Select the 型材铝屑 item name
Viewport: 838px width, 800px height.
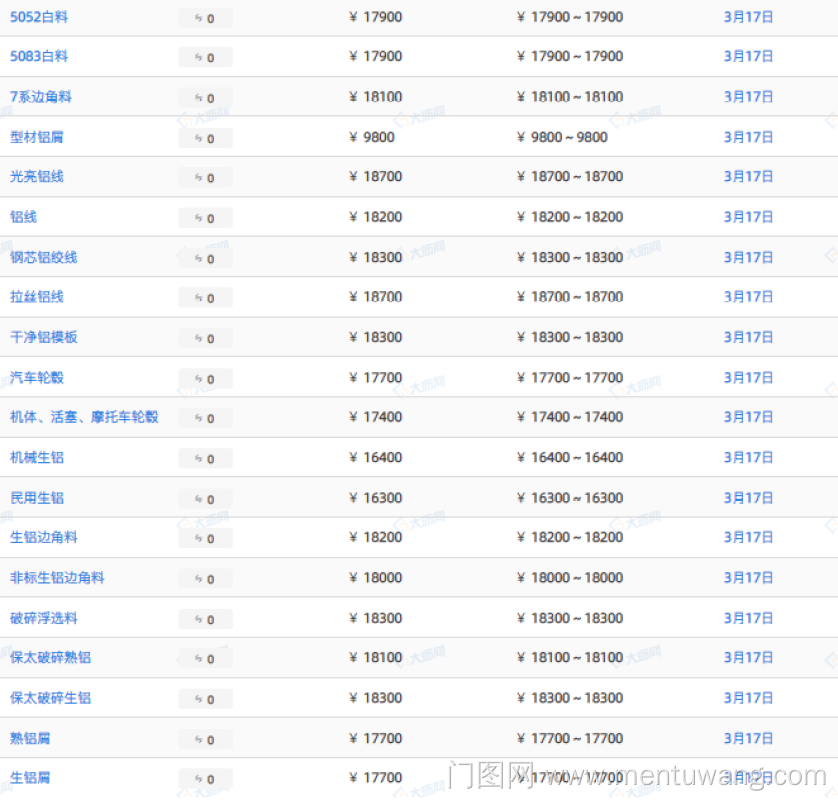click(37, 137)
